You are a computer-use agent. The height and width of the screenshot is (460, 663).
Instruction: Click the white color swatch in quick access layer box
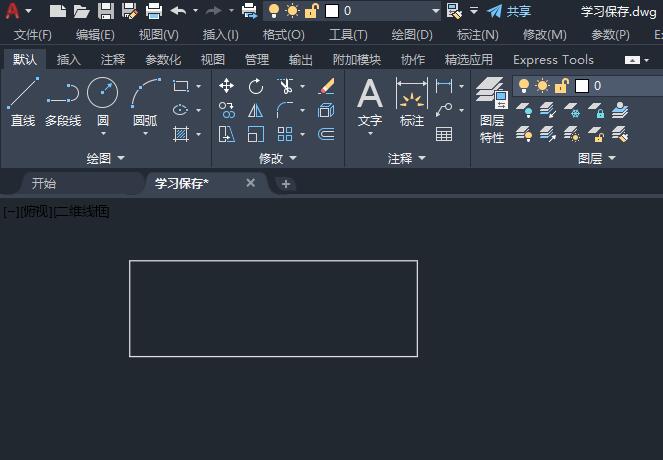click(x=332, y=11)
